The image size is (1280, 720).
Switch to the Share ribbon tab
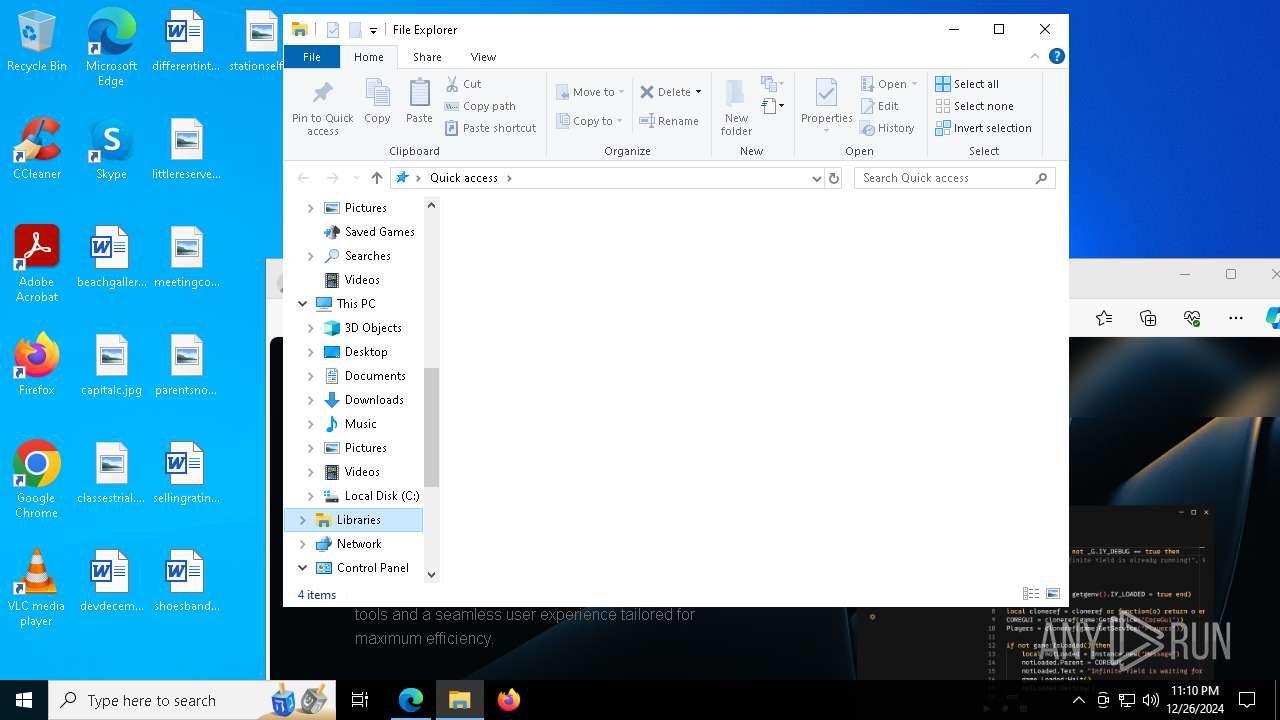(x=427, y=57)
